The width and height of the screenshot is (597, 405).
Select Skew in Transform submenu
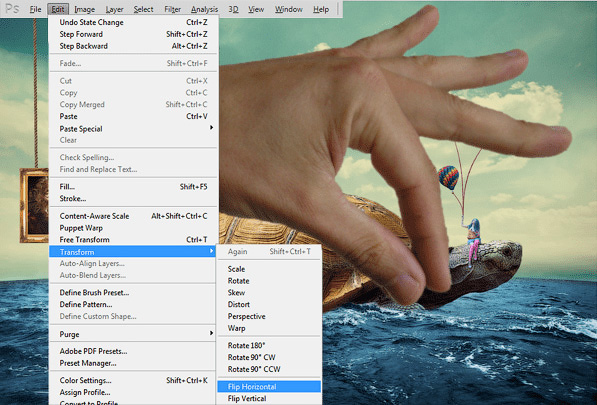click(x=269, y=292)
